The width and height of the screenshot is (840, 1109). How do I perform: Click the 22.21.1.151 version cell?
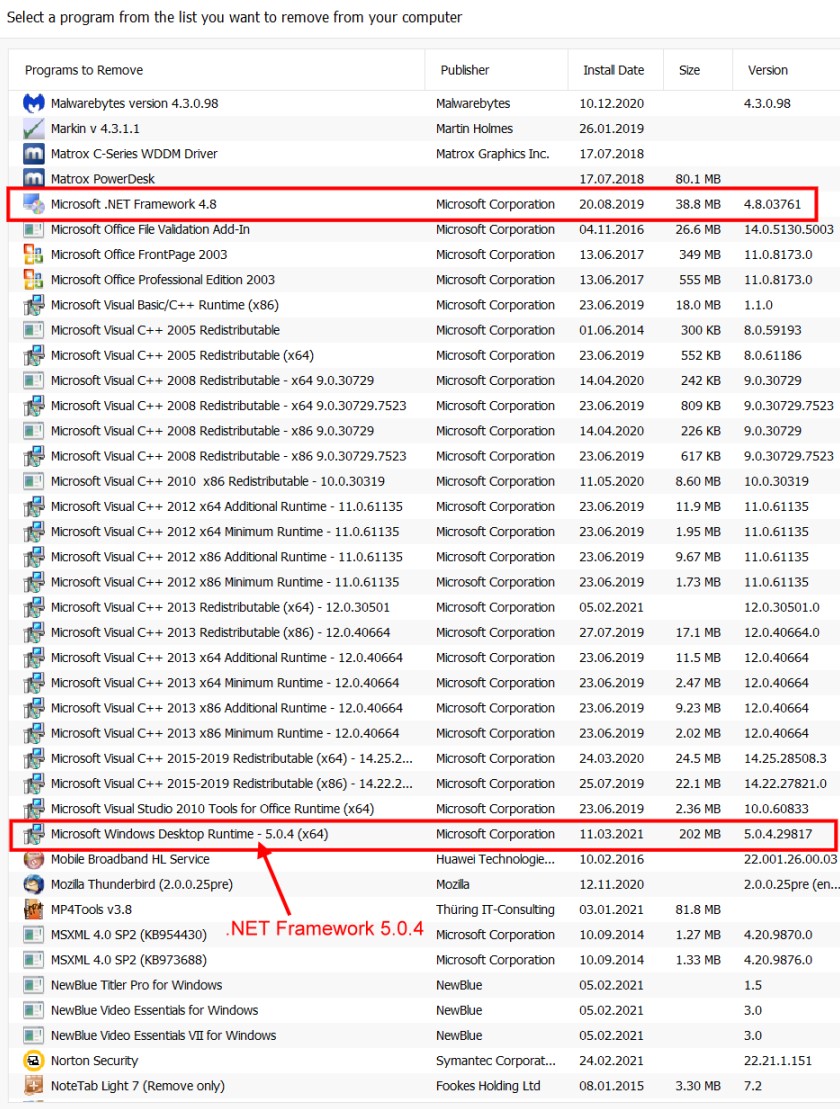778,1061
